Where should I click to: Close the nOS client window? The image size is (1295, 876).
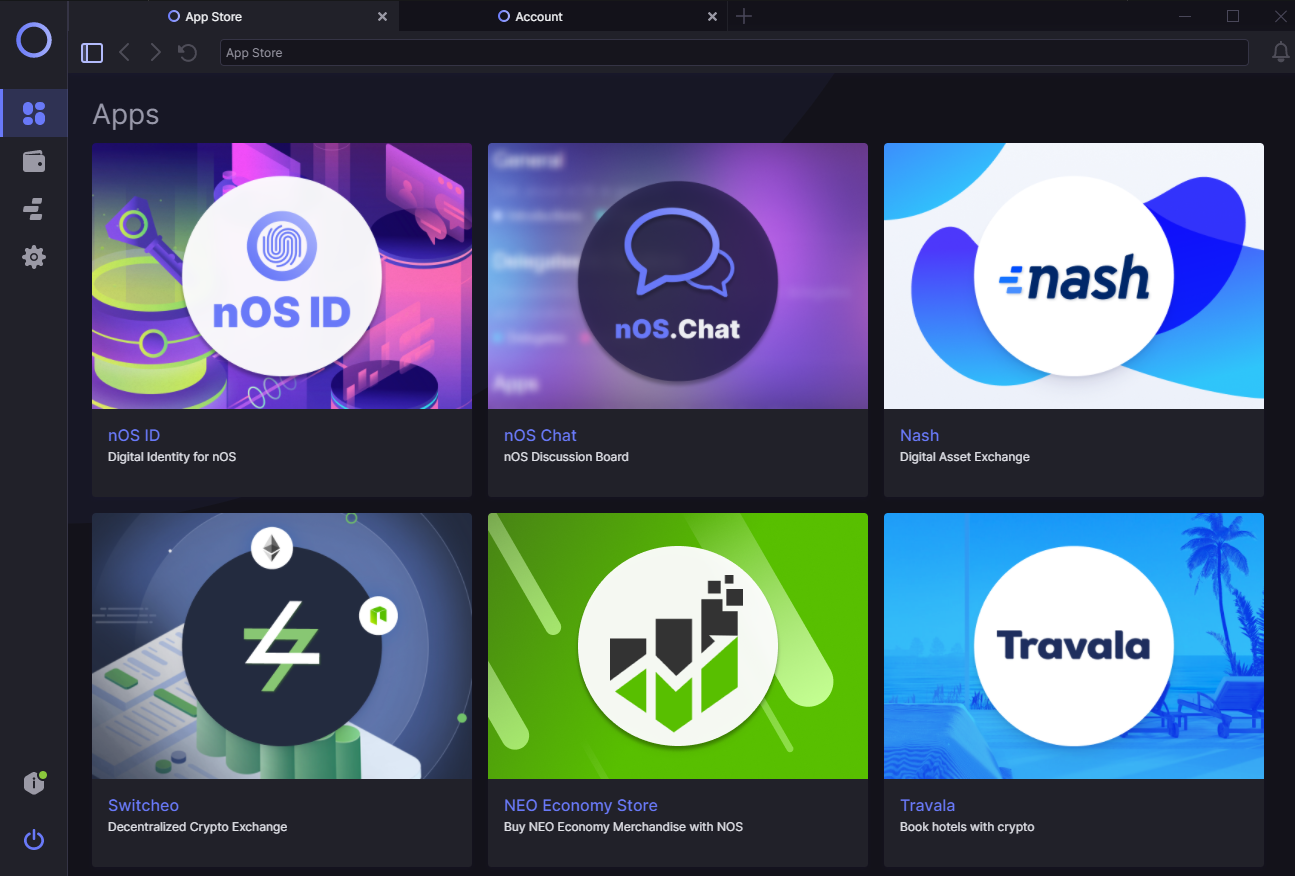(1280, 16)
